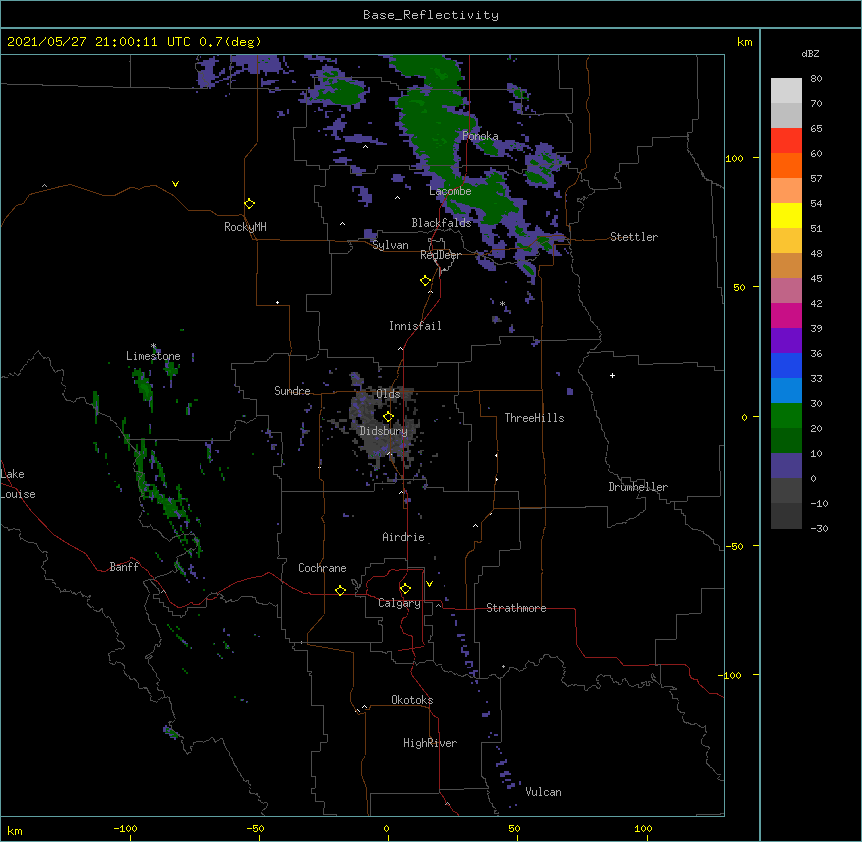Viewport: 862px width, 842px height.
Task: Click the 0 tick on bottom axis
Action: tap(386, 828)
